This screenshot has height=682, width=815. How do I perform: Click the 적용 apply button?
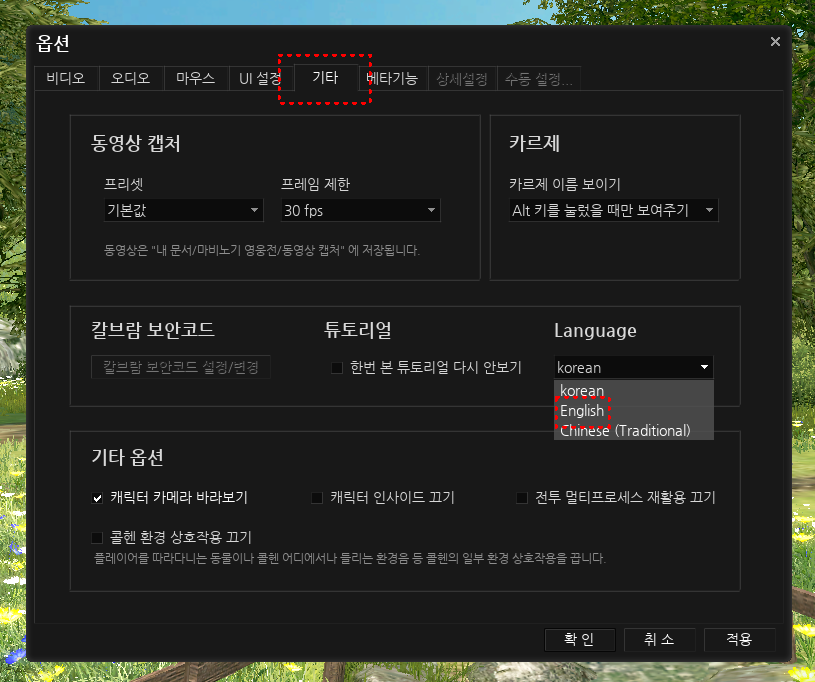pos(740,640)
